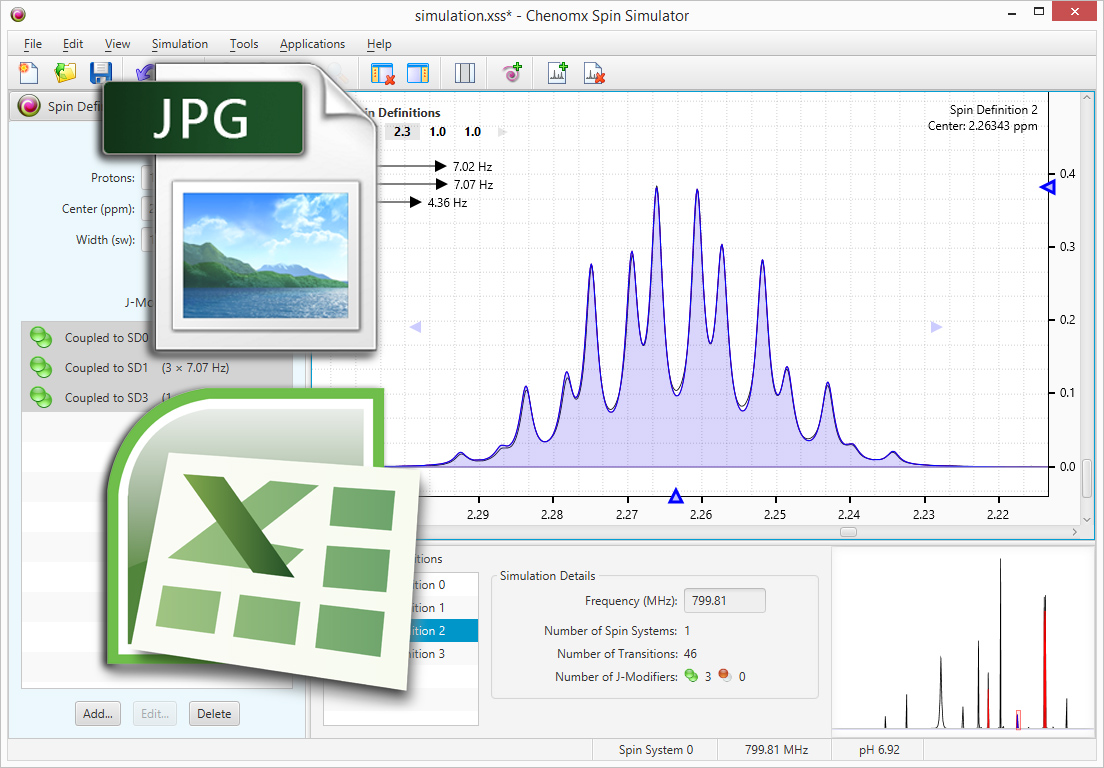Click the spectrum icon with red X
The height and width of the screenshot is (768, 1104).
coord(594,73)
